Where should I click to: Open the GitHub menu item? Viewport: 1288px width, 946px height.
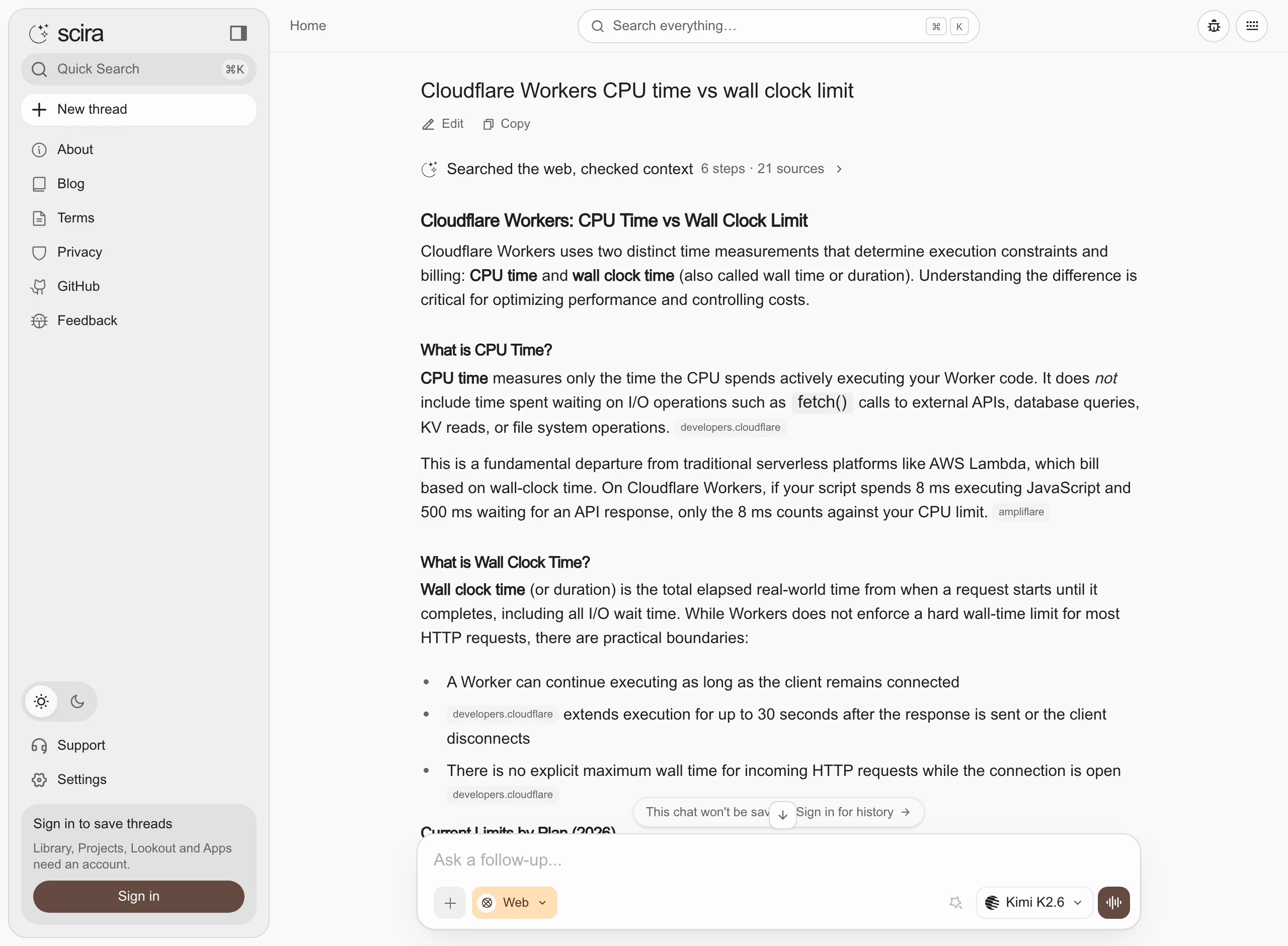point(138,286)
